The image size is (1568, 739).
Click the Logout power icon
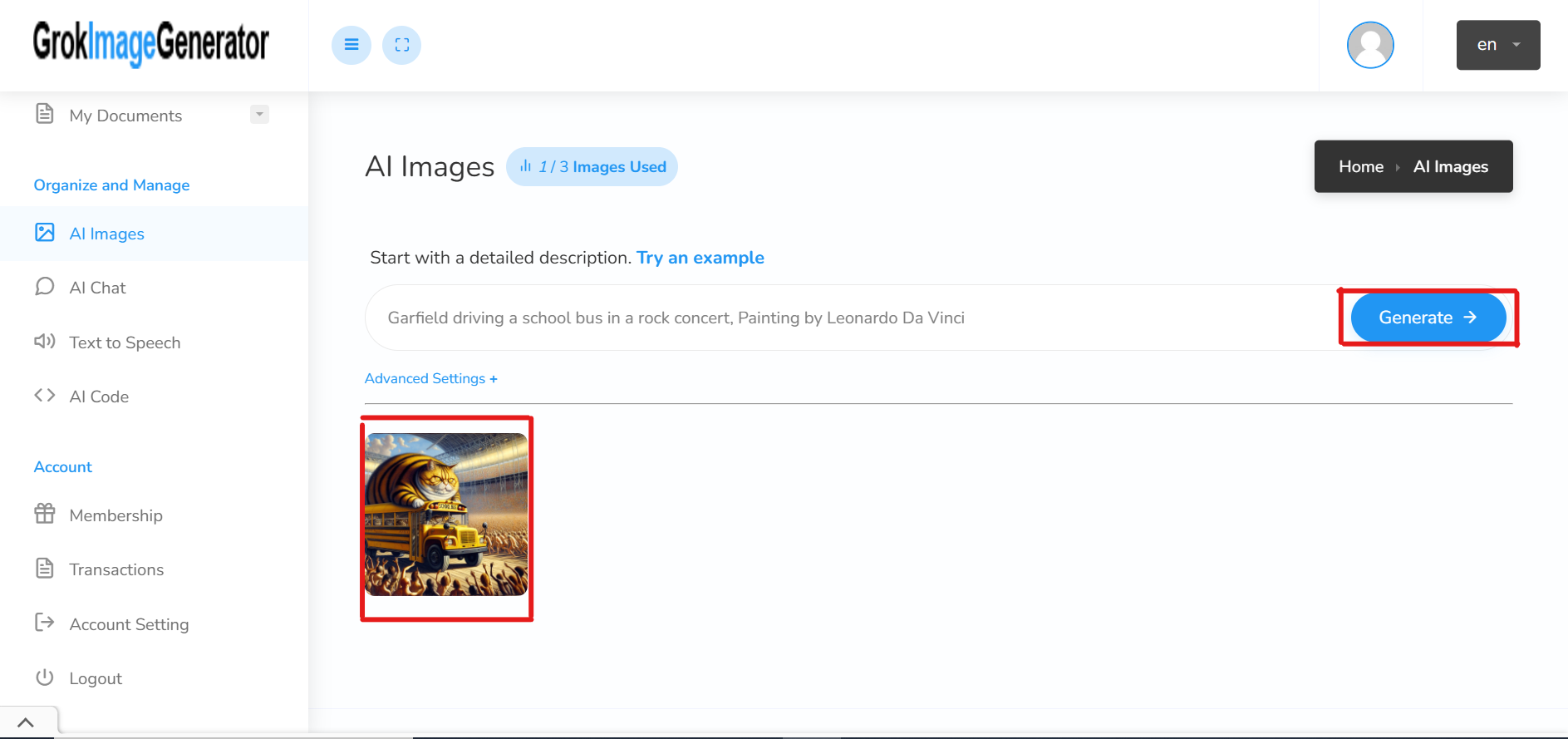(x=45, y=677)
